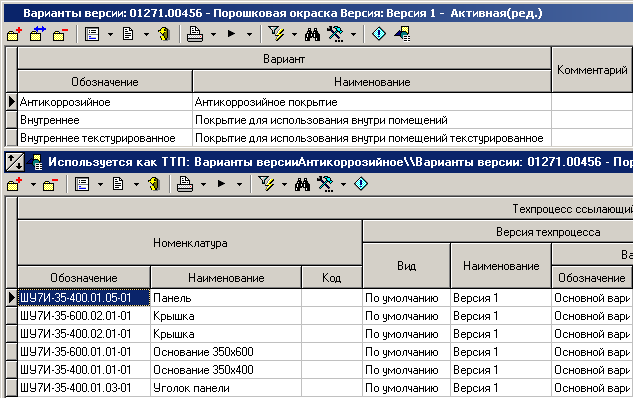633x398 pixels.
Task: Click the filter lightning icon in lower toolbar
Action: click(266, 184)
